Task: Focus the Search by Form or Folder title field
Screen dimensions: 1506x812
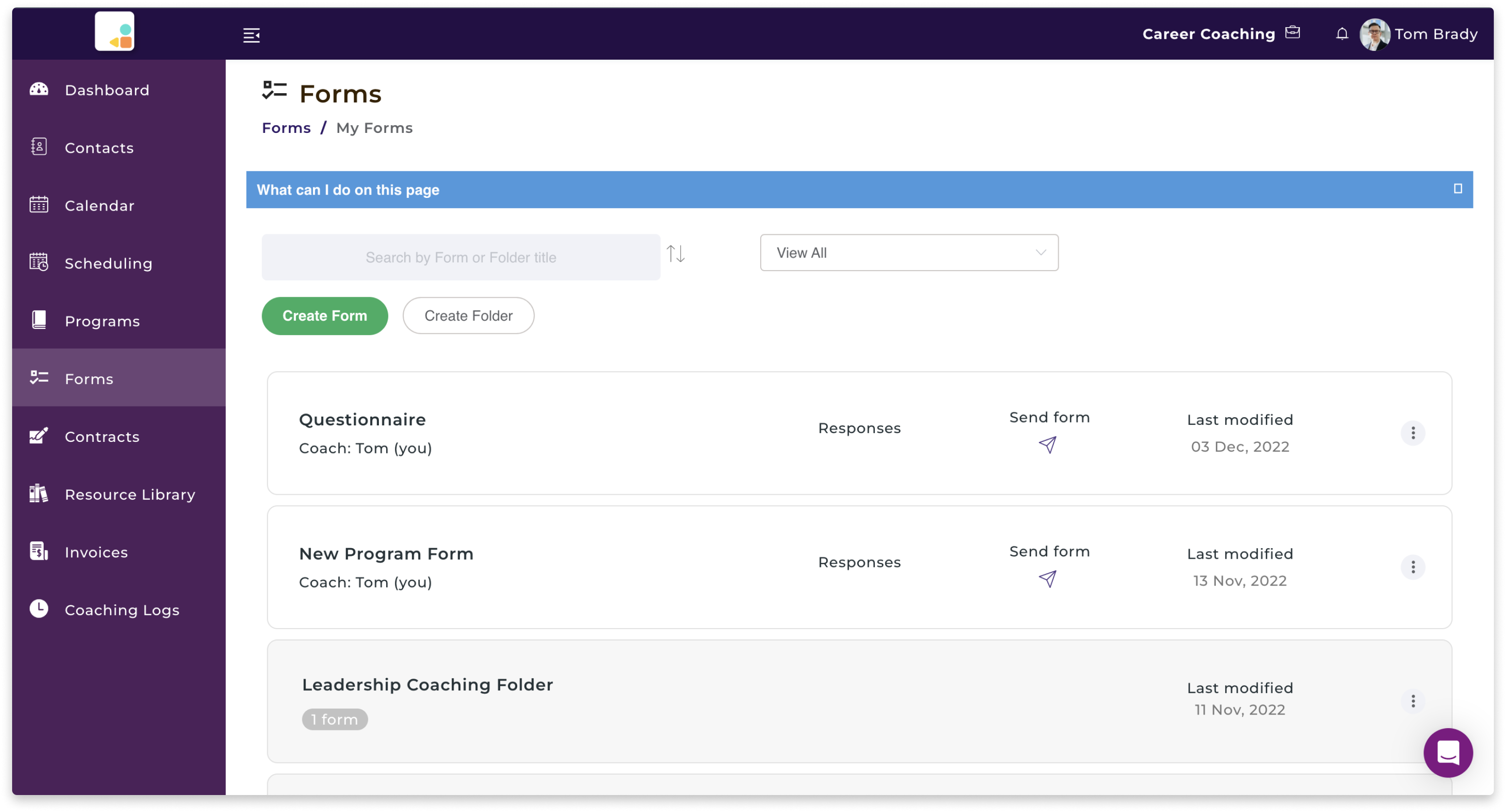Action: (x=461, y=257)
